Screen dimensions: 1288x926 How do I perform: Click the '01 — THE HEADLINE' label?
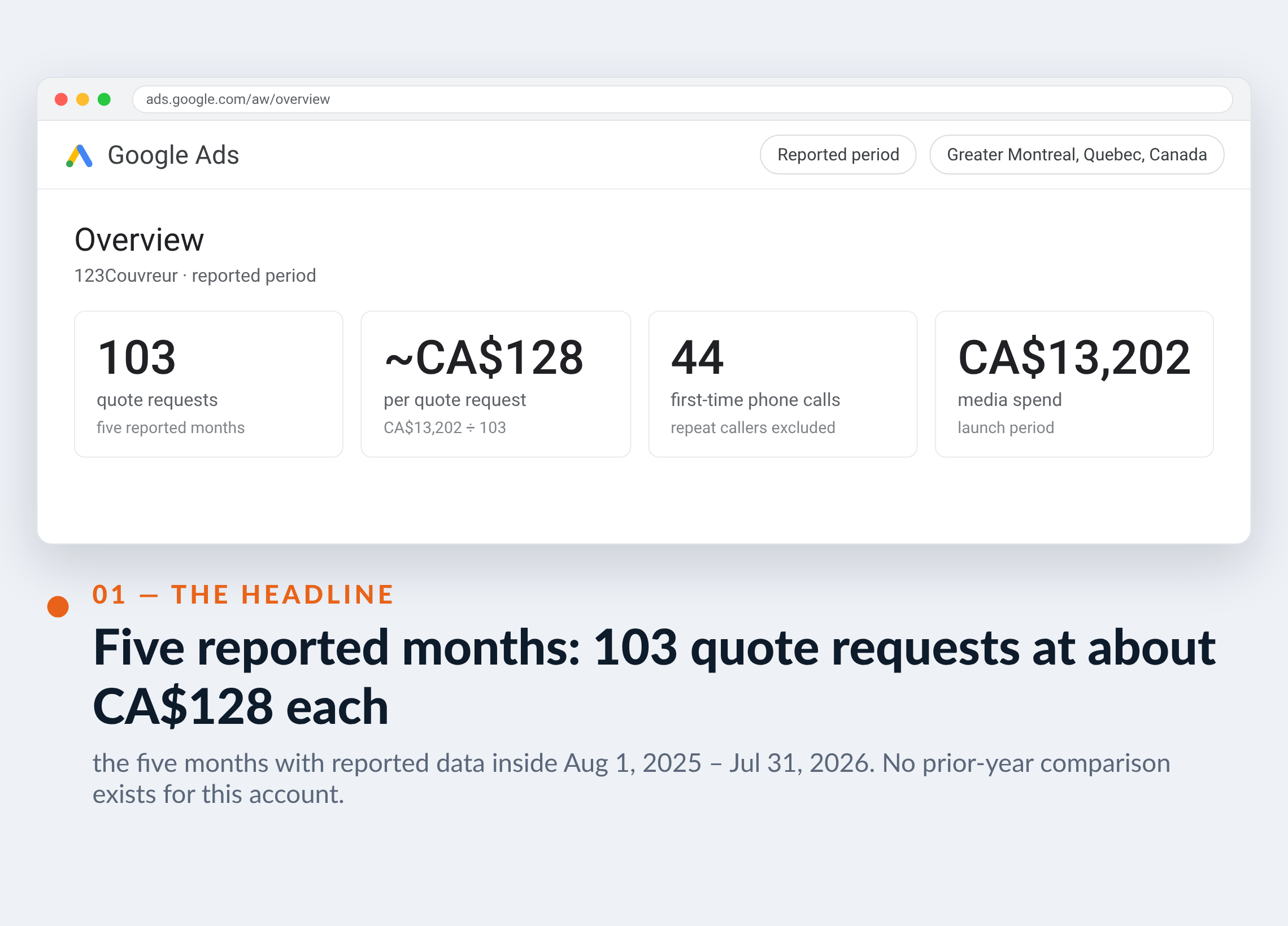pos(243,595)
